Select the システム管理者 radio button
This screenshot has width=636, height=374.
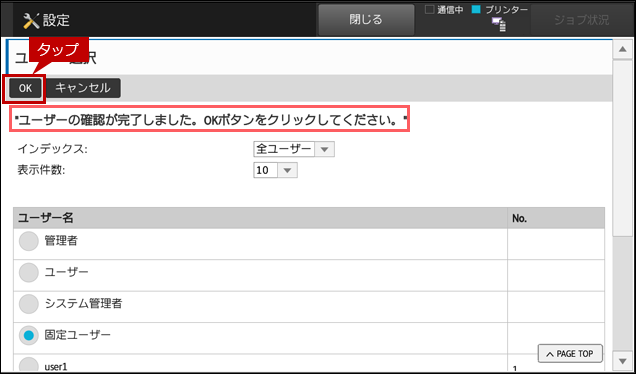coord(28,304)
